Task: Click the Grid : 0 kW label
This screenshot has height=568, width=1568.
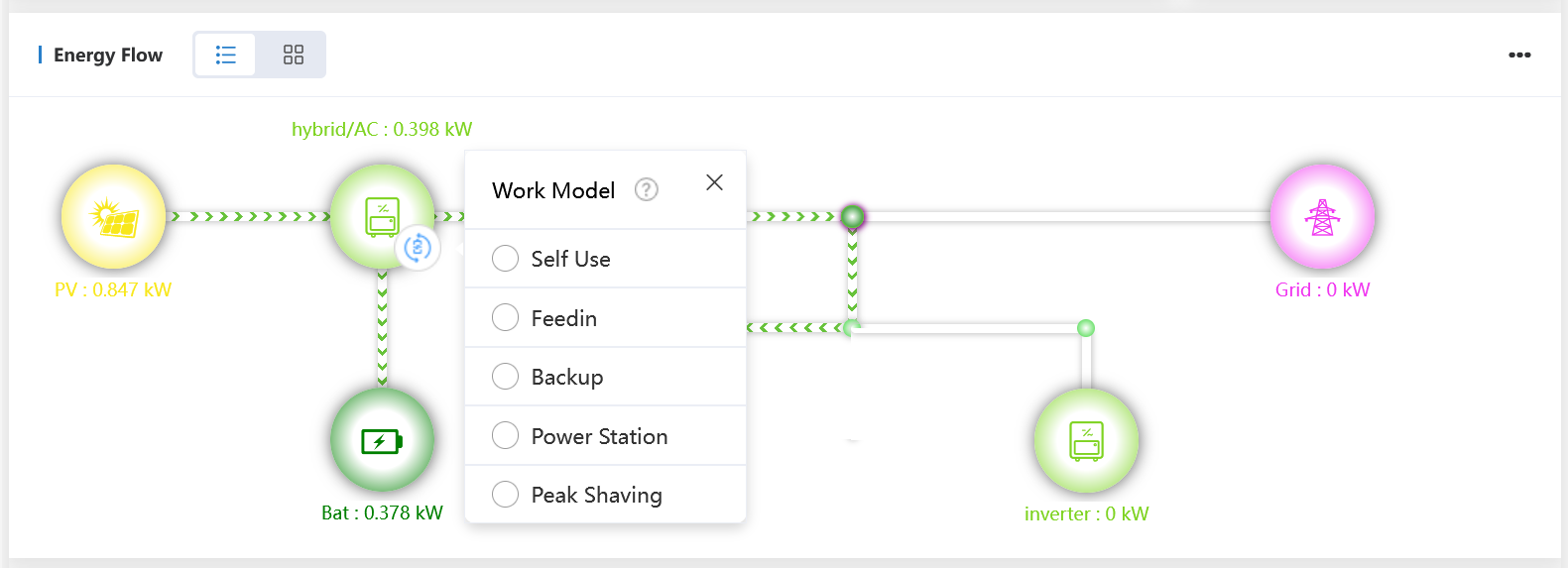Action: click(x=1322, y=289)
